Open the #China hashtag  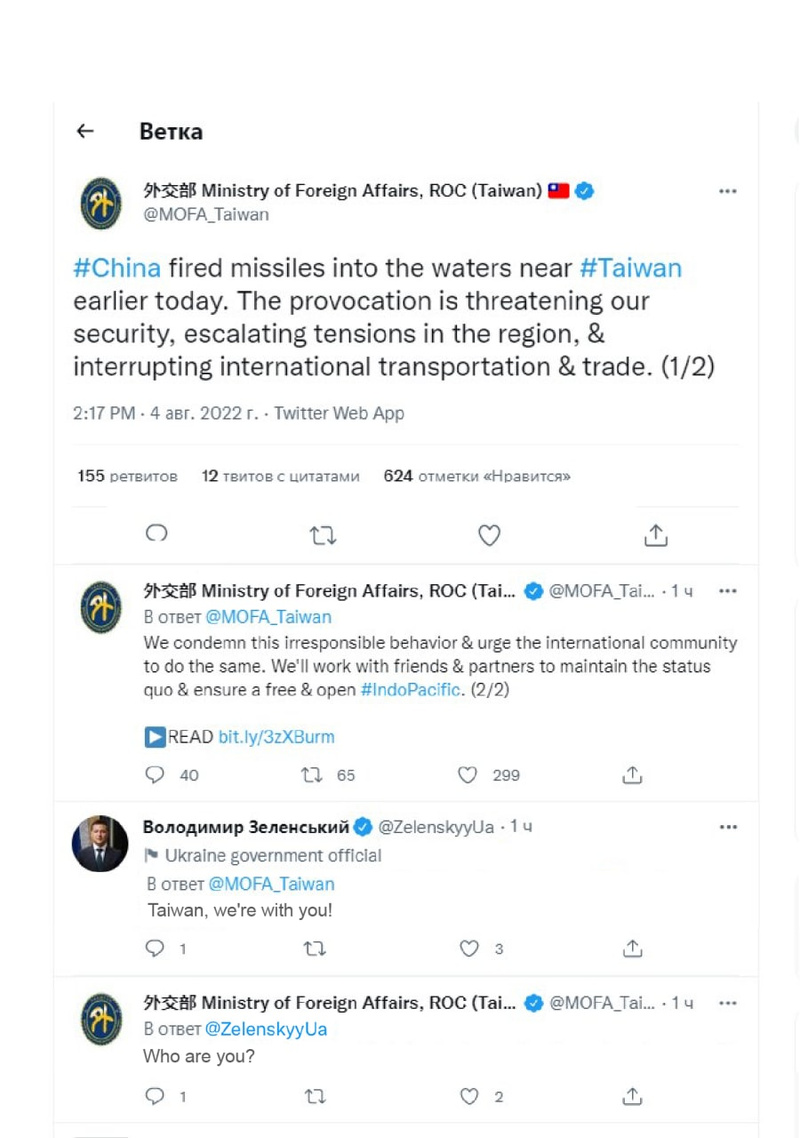pyautogui.click(x=117, y=268)
